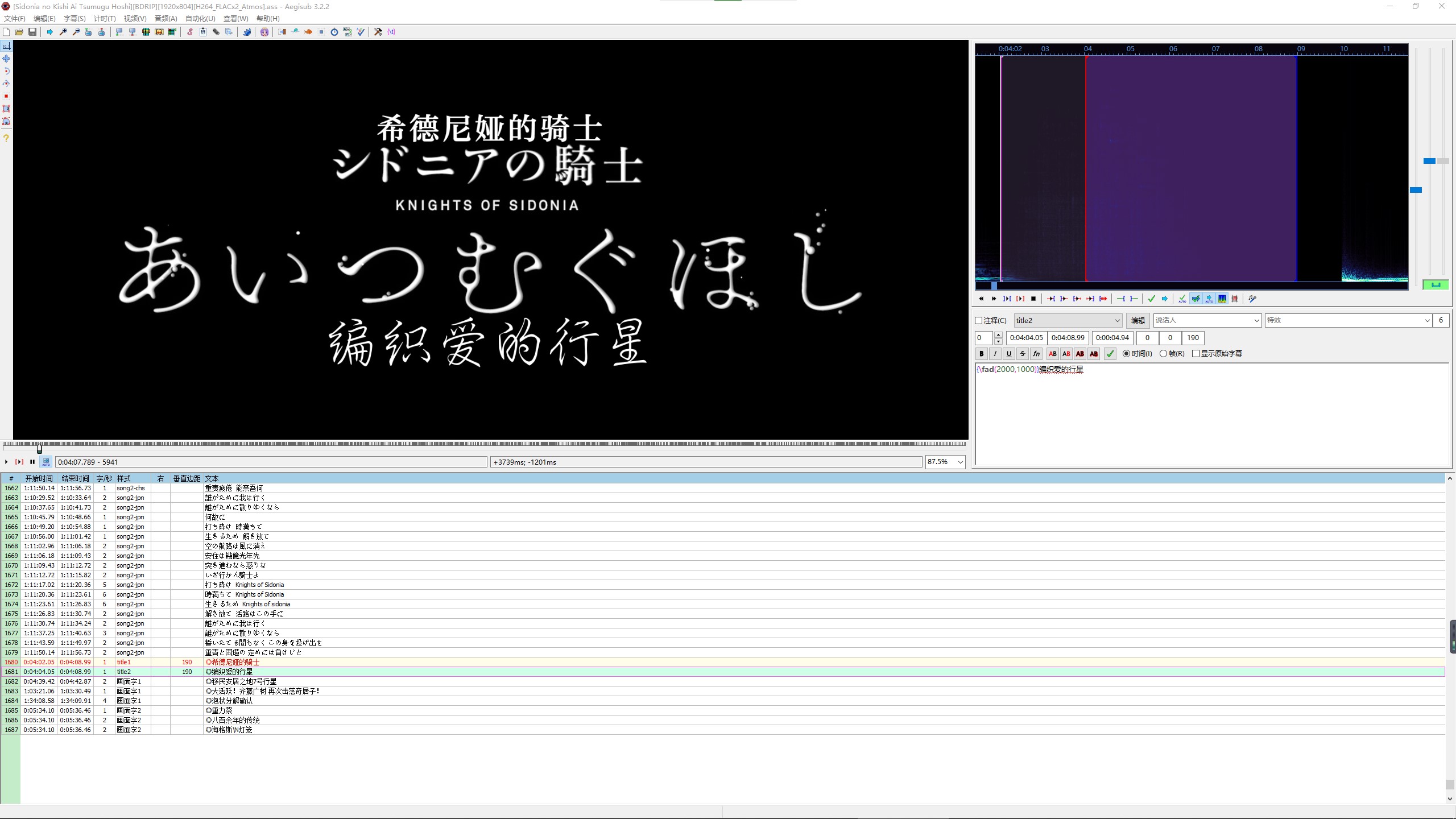Image resolution: width=1456 pixels, height=819 pixels.
Task: Launch ASSDraw via the purple-haired girl icon
Action: tap(264, 32)
